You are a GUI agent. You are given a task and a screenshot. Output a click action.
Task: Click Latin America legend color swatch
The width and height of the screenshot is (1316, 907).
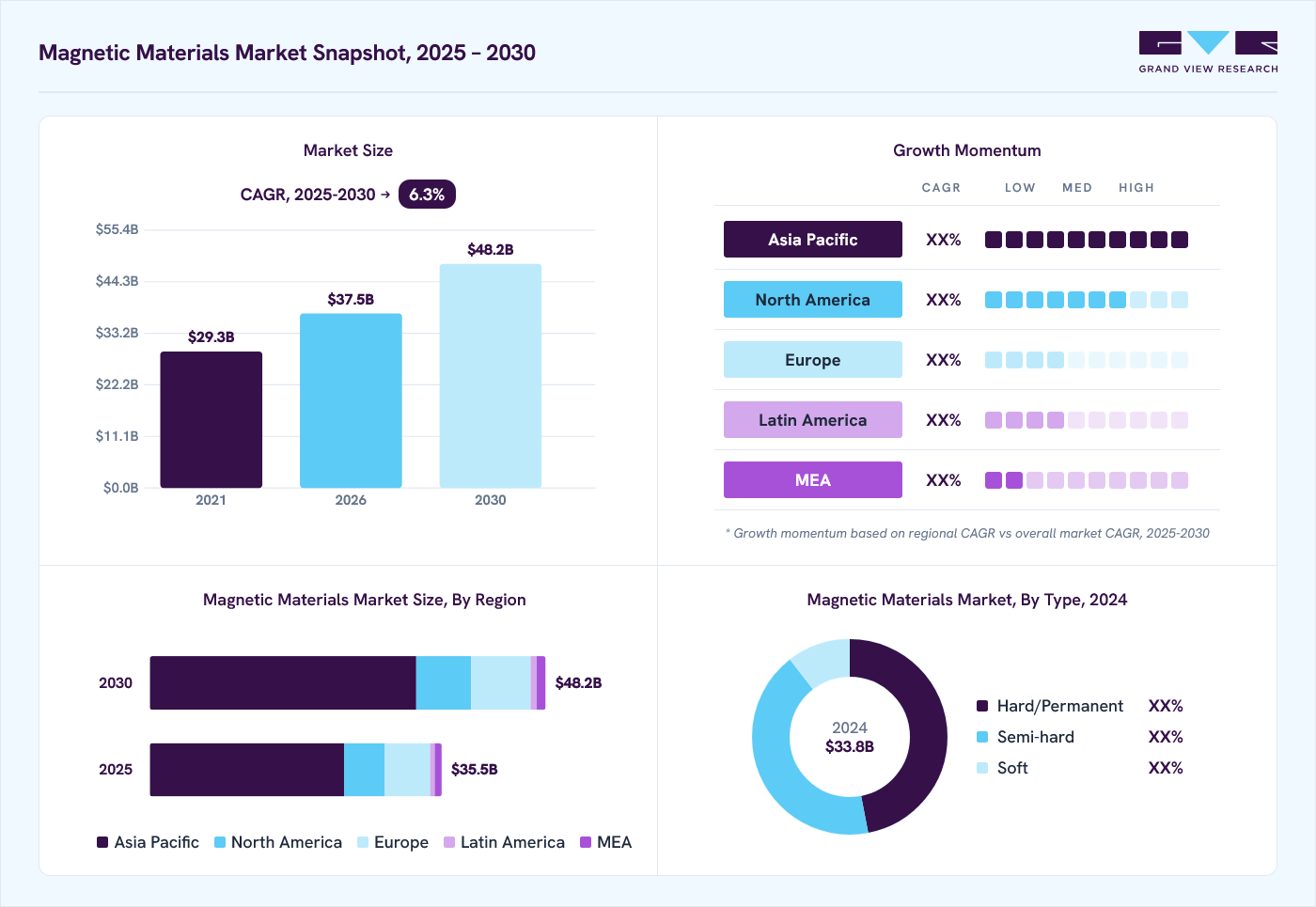[449, 842]
